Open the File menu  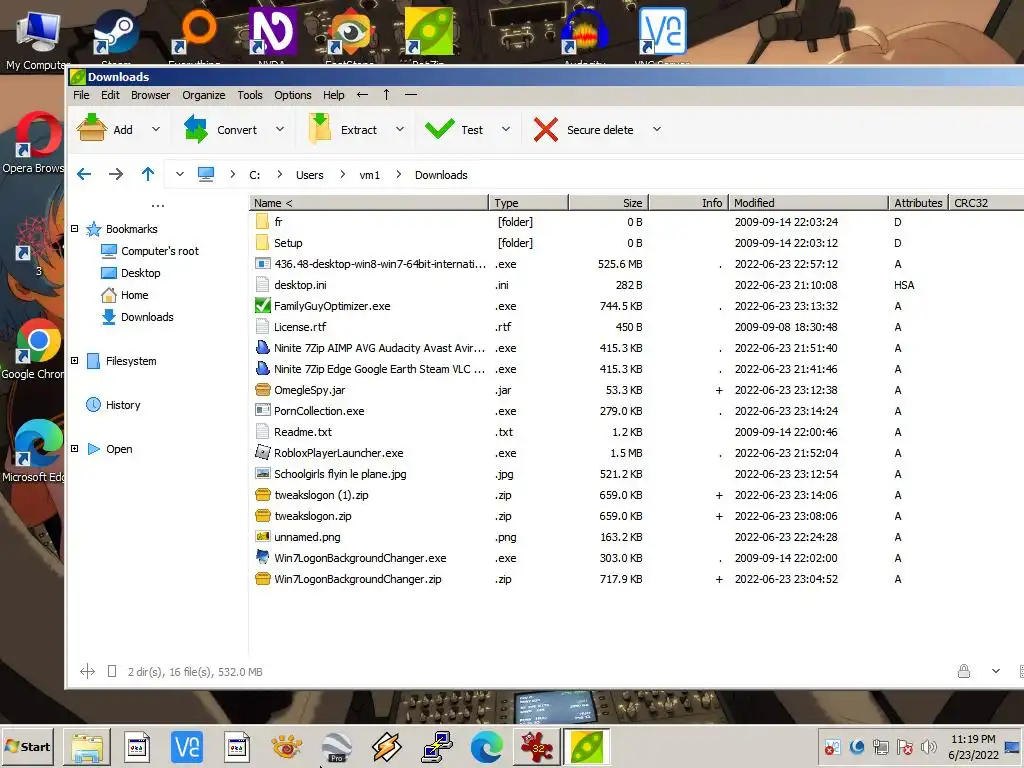click(x=81, y=95)
